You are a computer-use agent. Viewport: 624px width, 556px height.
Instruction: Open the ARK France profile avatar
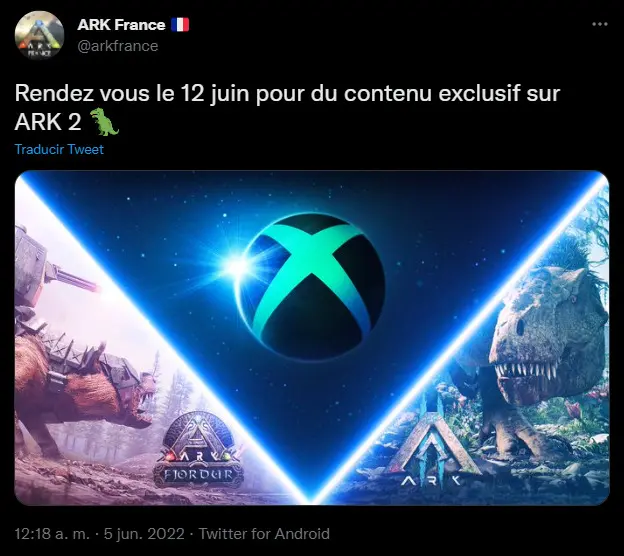(x=39, y=35)
